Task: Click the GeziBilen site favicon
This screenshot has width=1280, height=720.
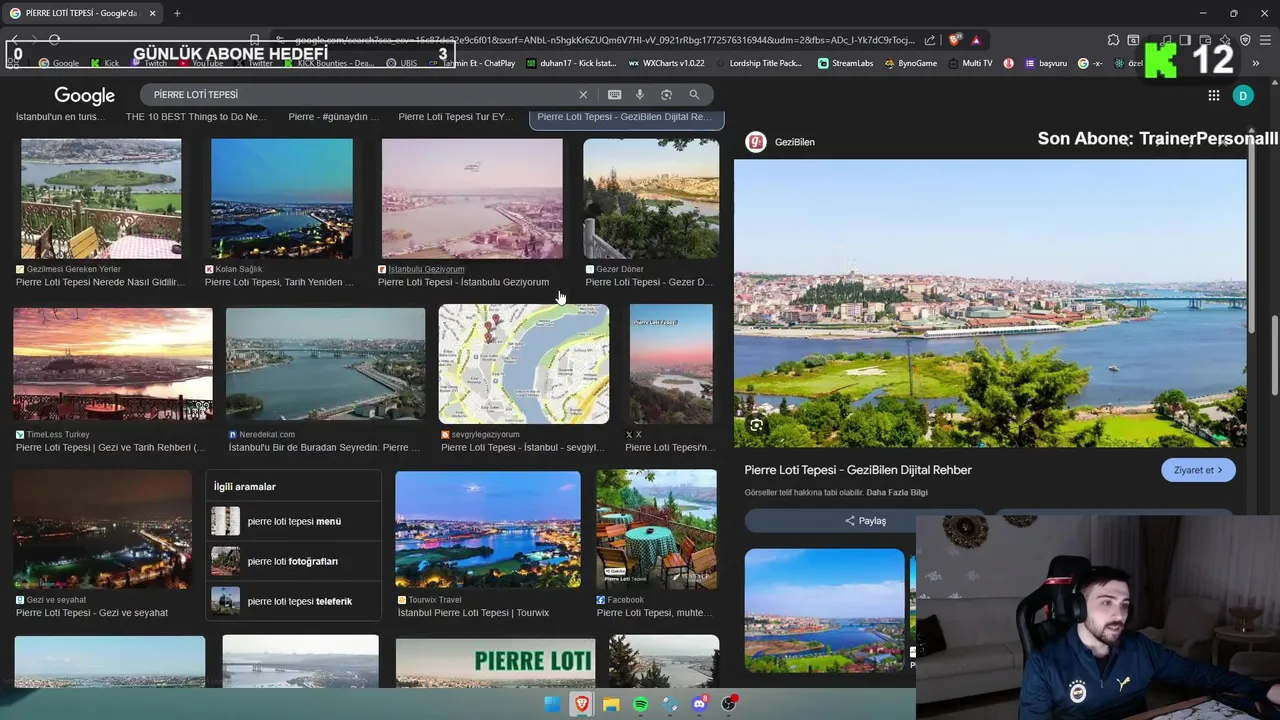Action: pos(755,142)
